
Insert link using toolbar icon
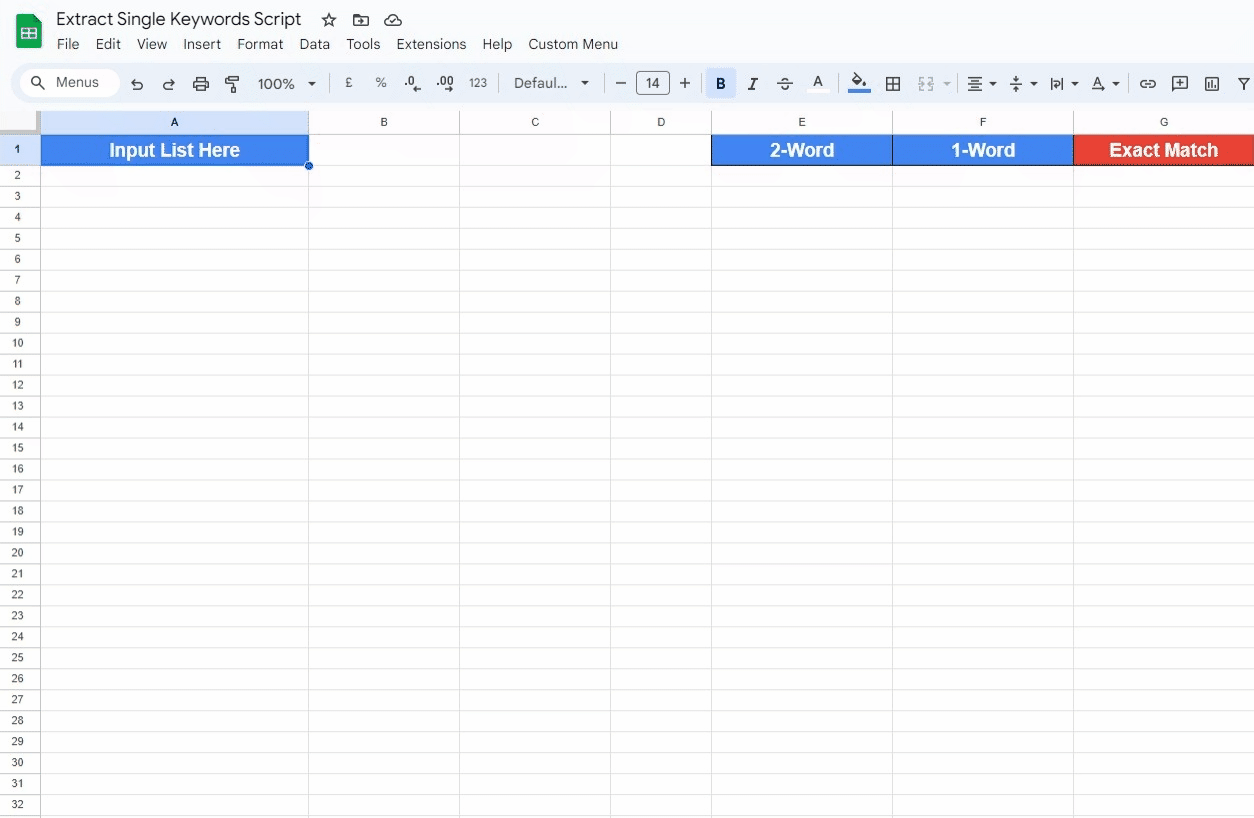pyautogui.click(x=1148, y=84)
